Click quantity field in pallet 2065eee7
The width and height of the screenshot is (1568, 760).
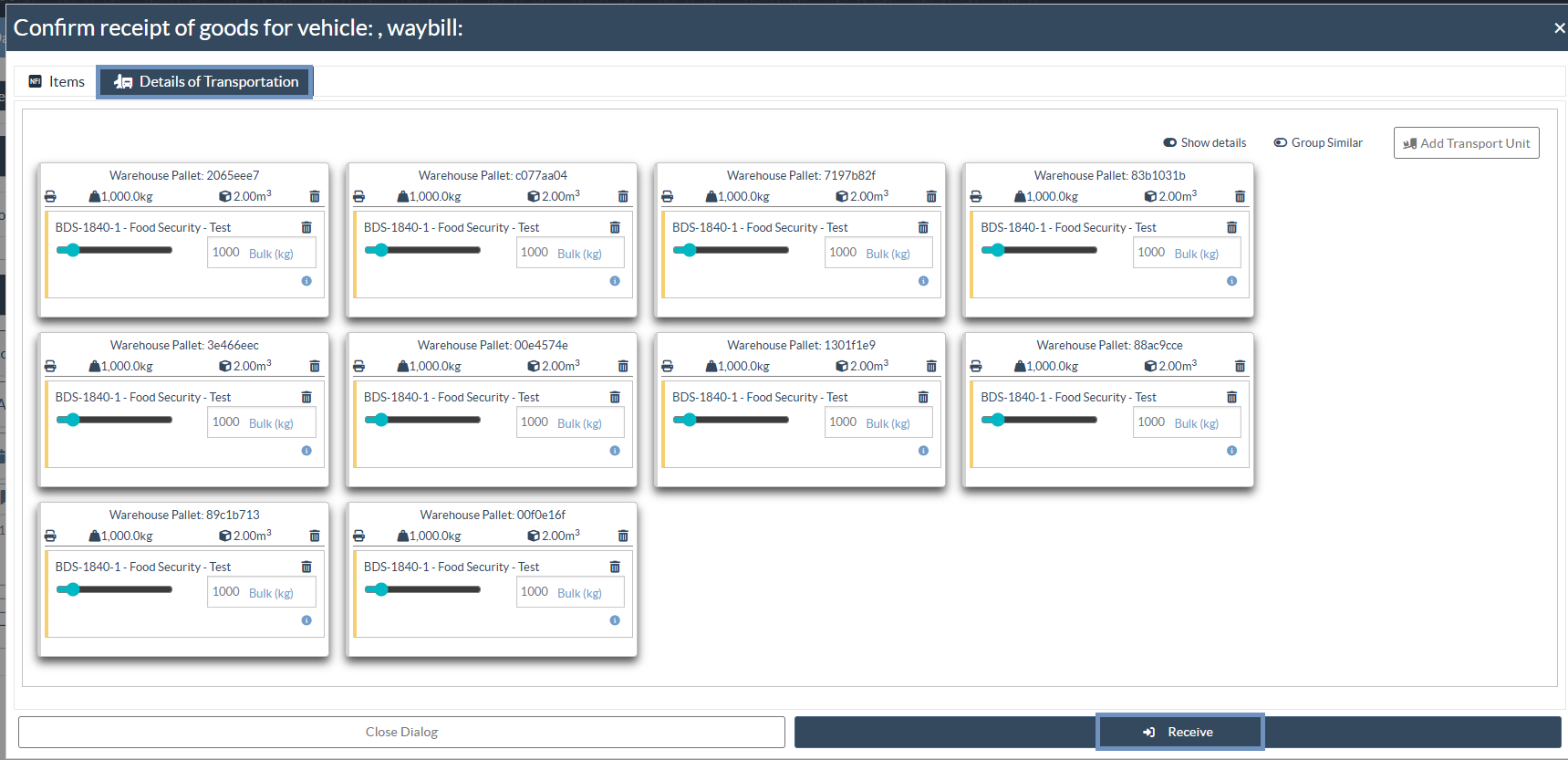[x=226, y=253]
